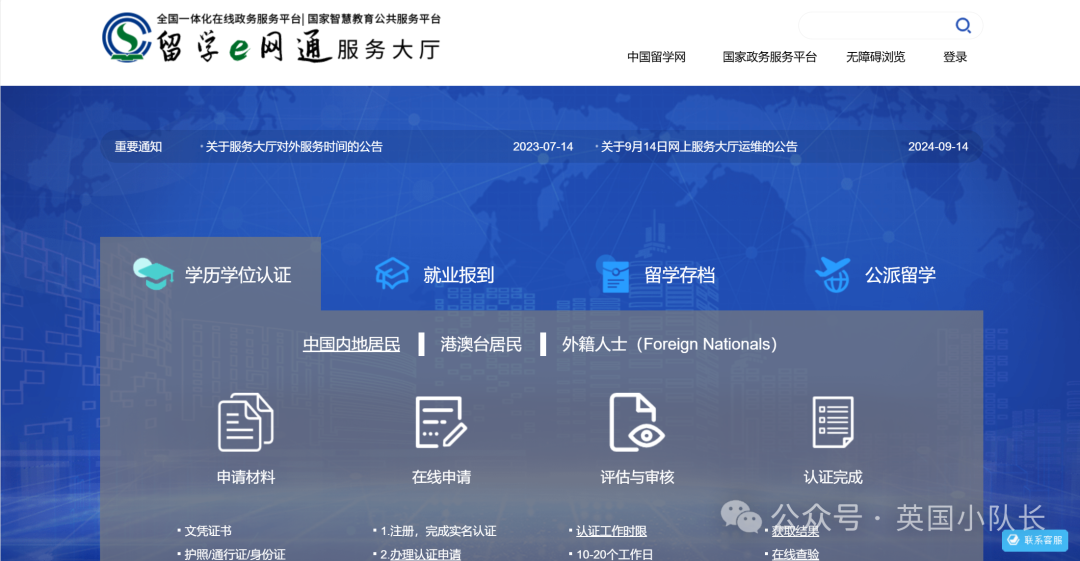Image resolution: width=1080 pixels, height=561 pixels.
Task: Click the 重要通知 label
Action: (138, 147)
